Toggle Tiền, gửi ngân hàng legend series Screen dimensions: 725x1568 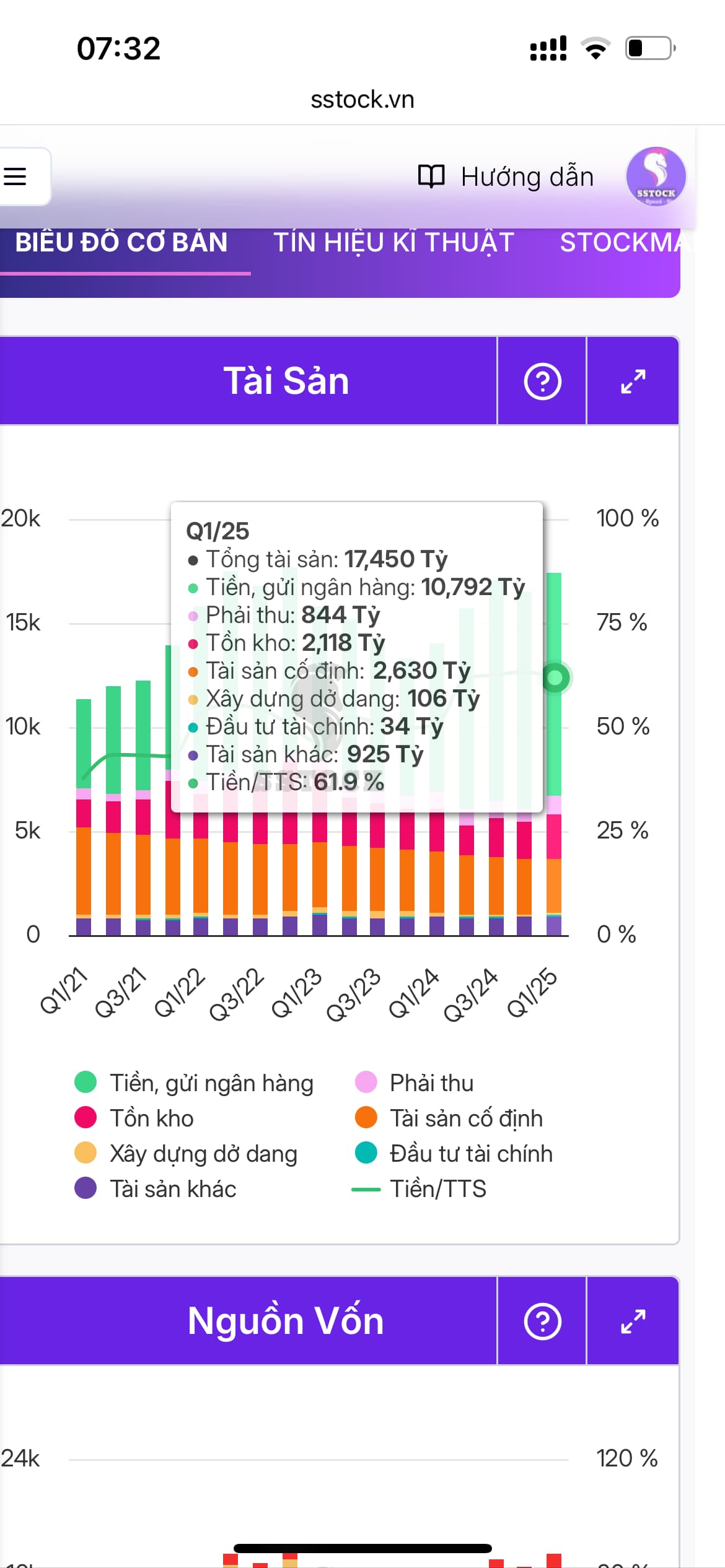tap(211, 1083)
